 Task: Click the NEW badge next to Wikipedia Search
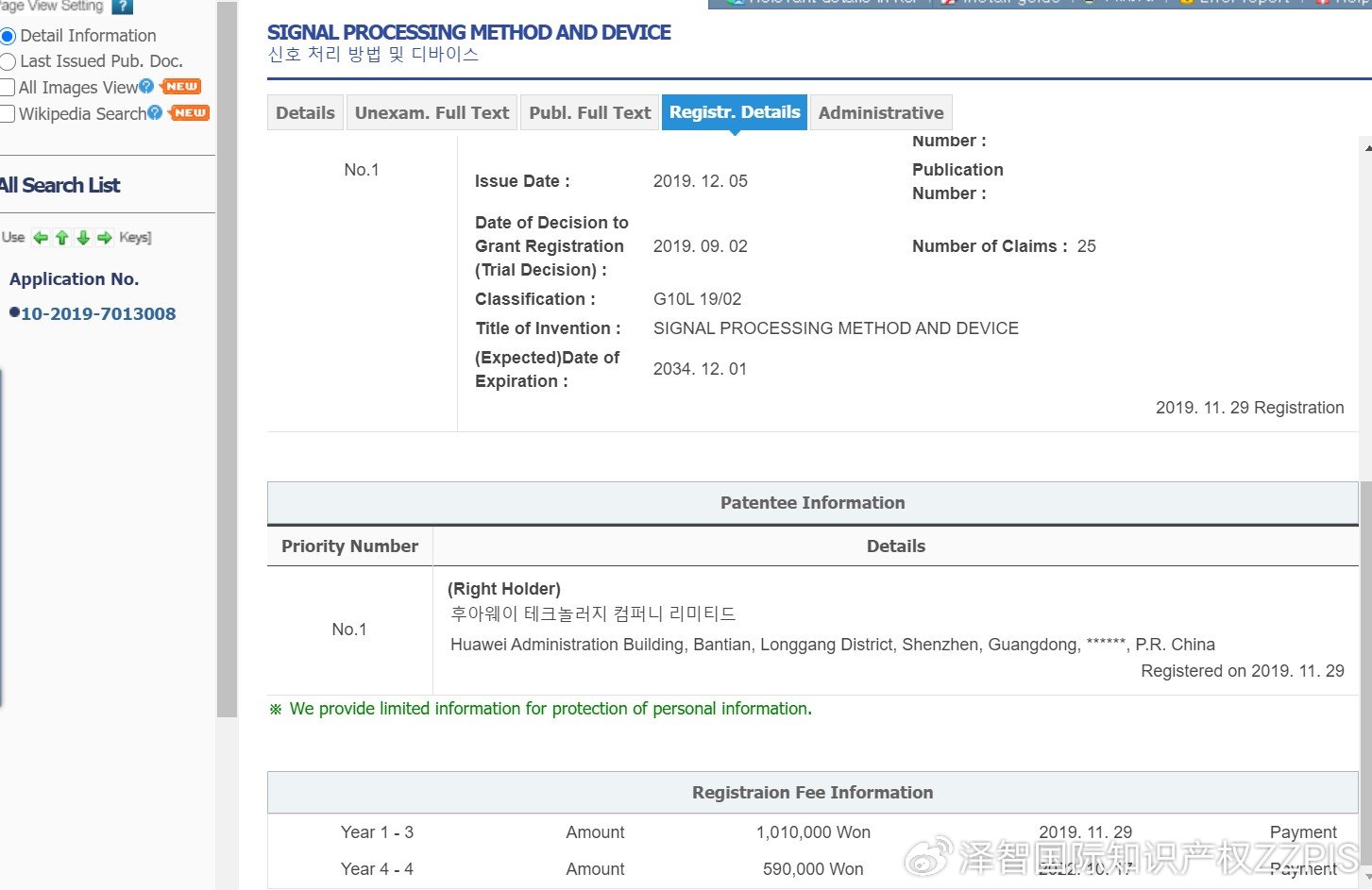pos(189,113)
